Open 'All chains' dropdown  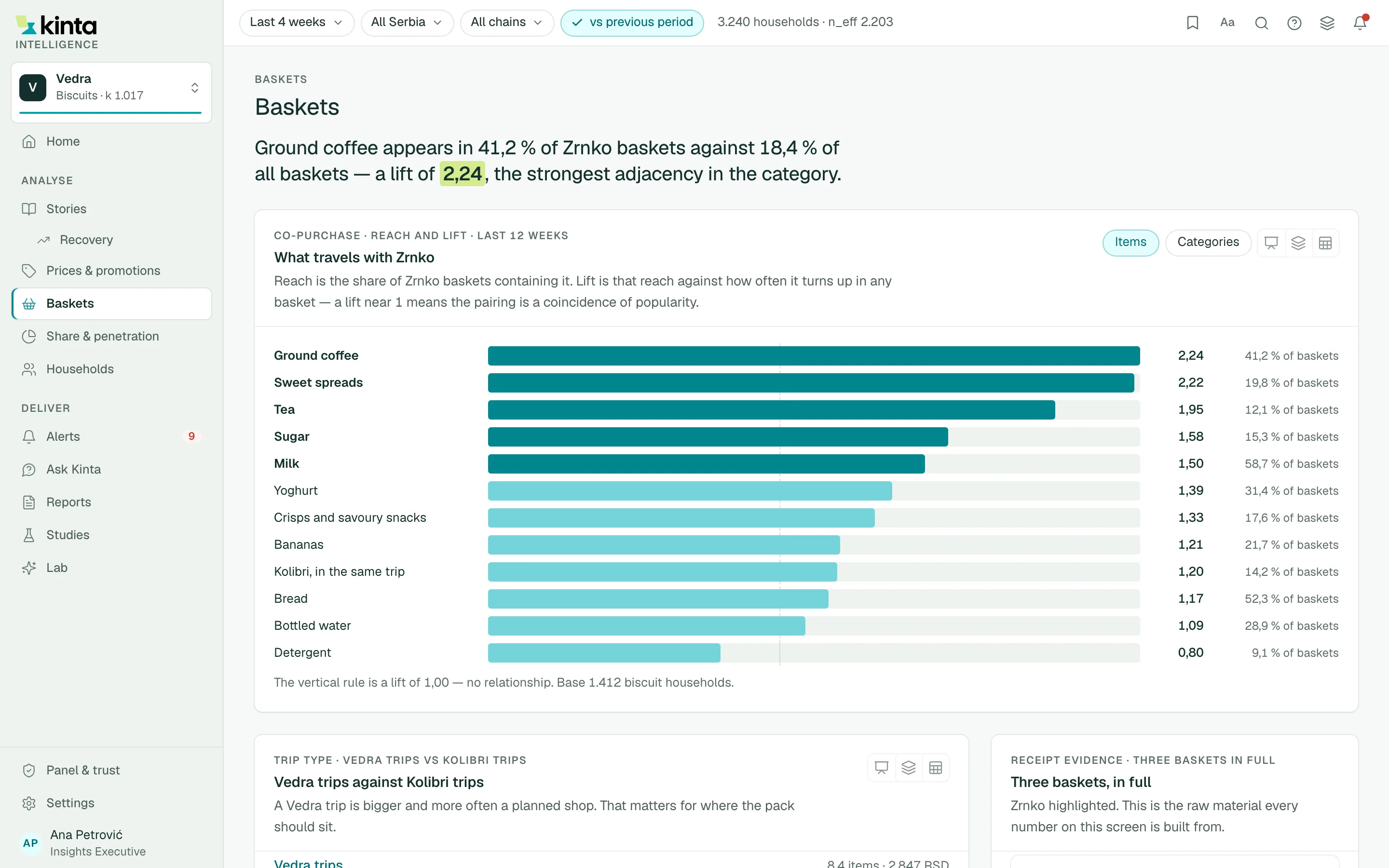[507, 22]
